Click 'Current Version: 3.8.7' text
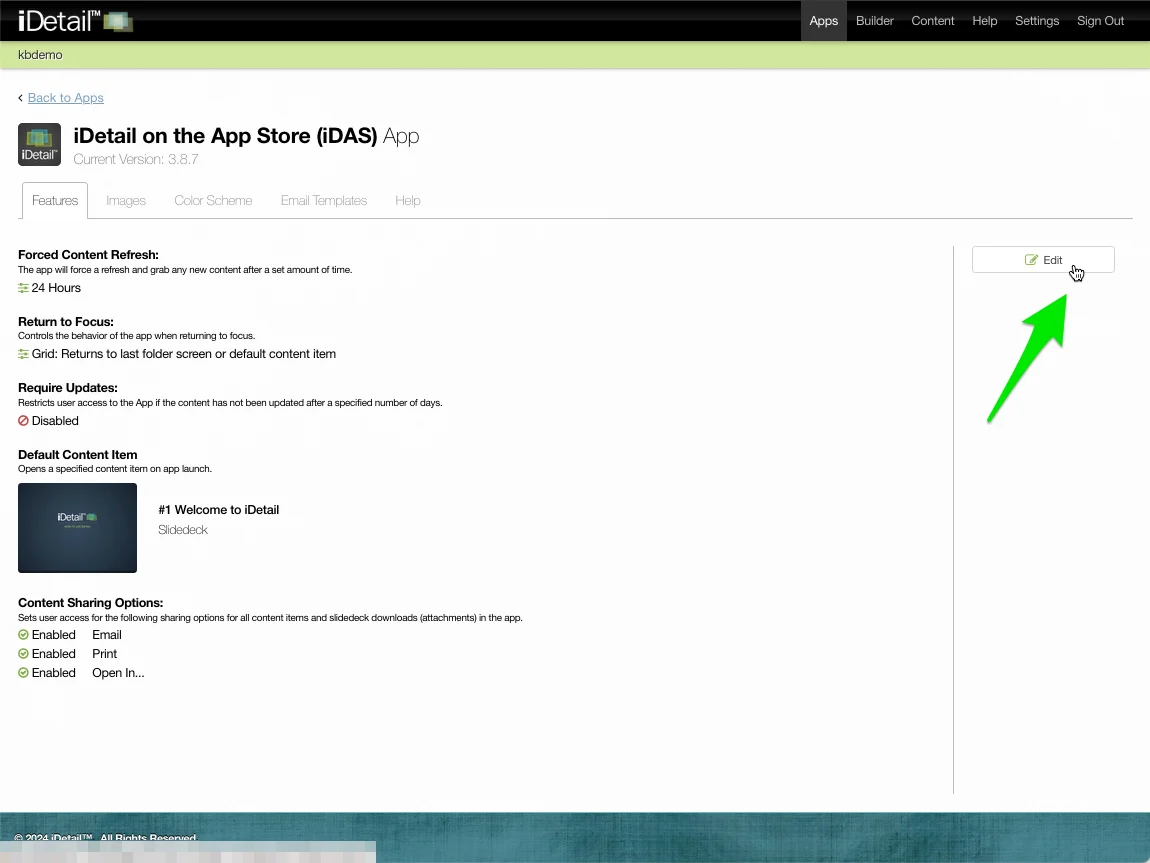 pos(136,159)
